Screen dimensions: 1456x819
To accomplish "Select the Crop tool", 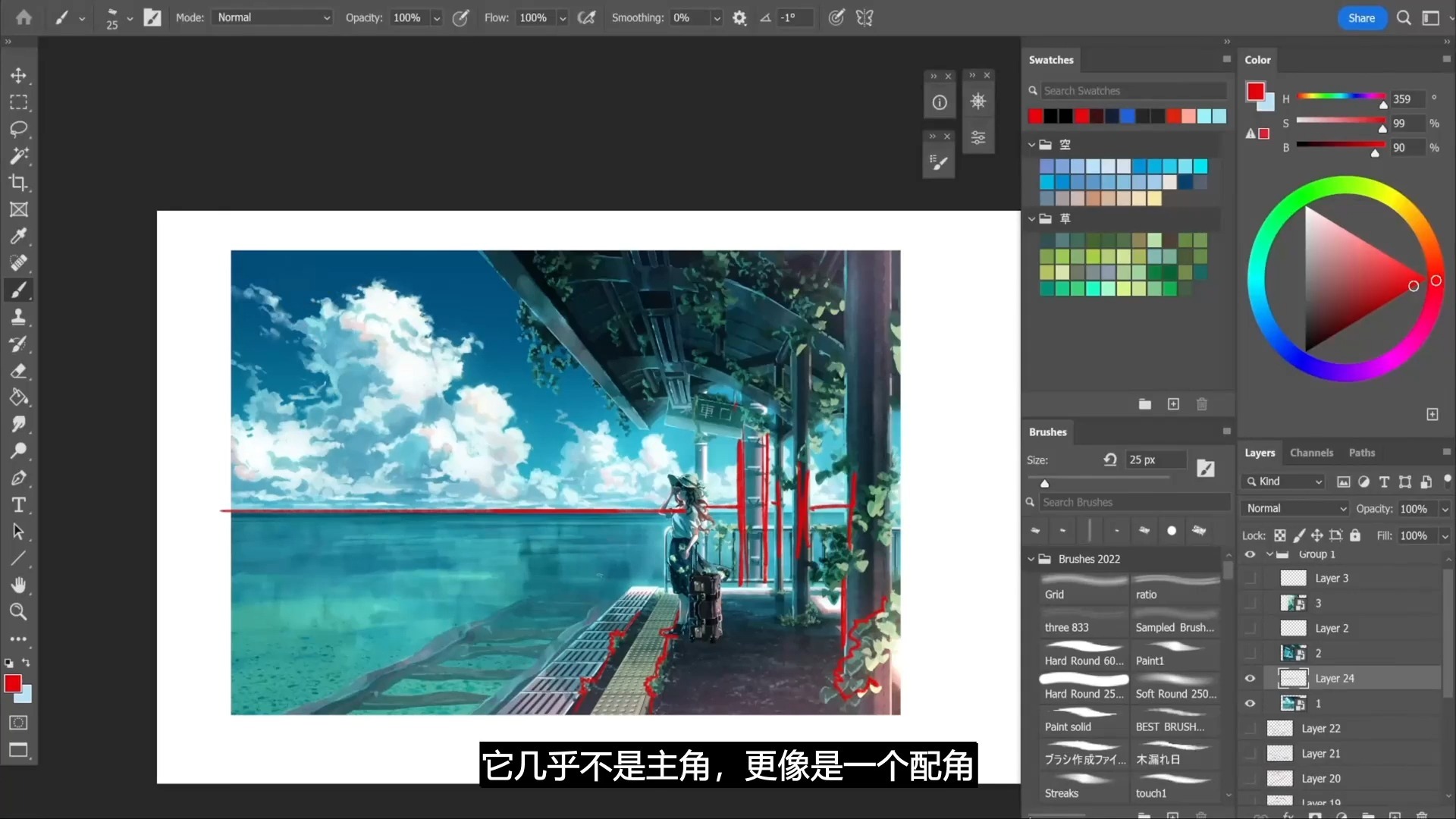I will coord(18,182).
